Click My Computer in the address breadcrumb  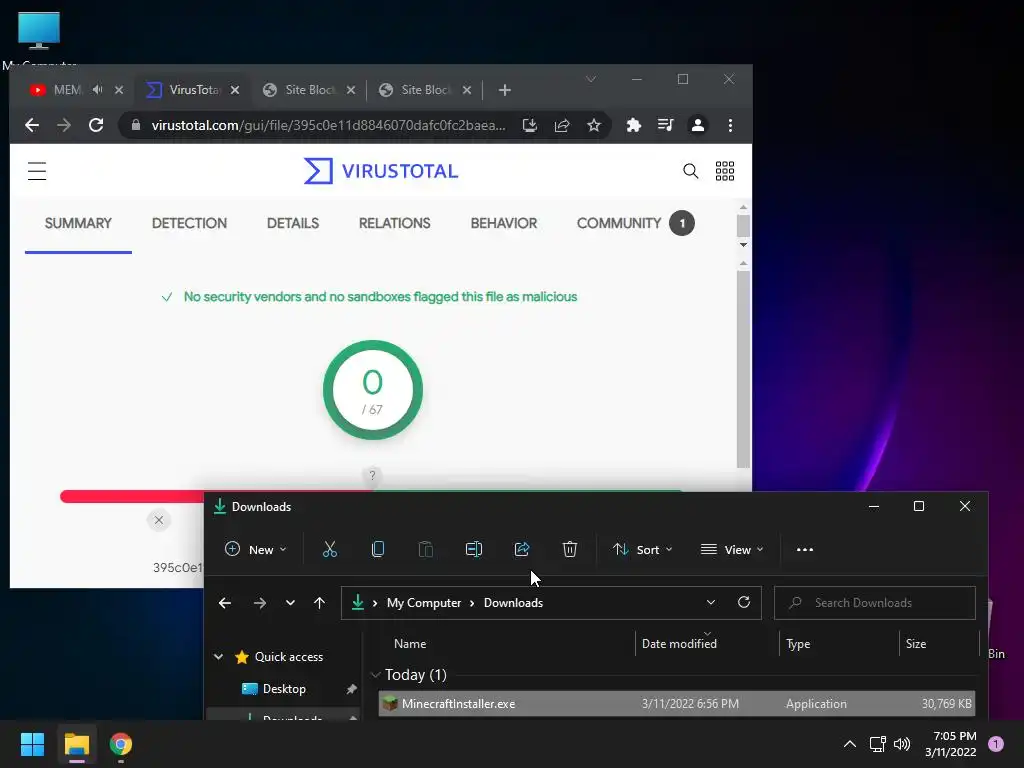[x=424, y=603]
